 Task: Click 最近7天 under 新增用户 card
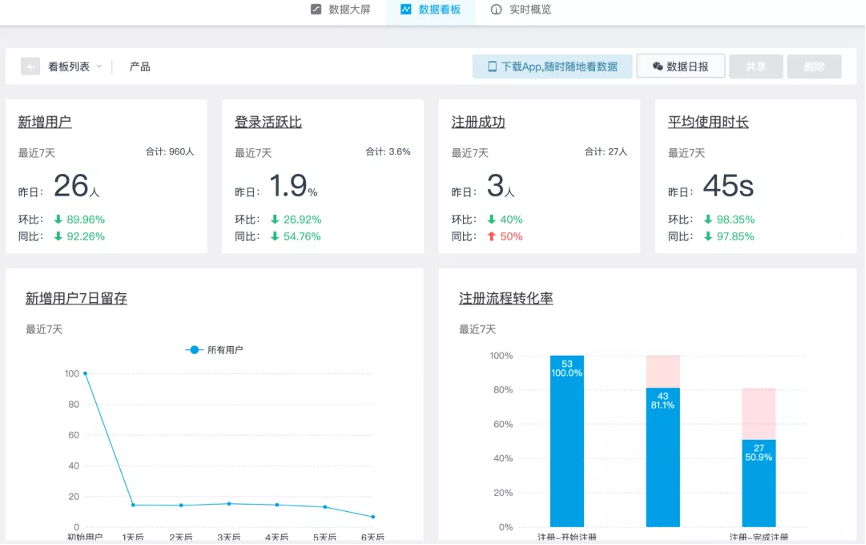click(36, 153)
